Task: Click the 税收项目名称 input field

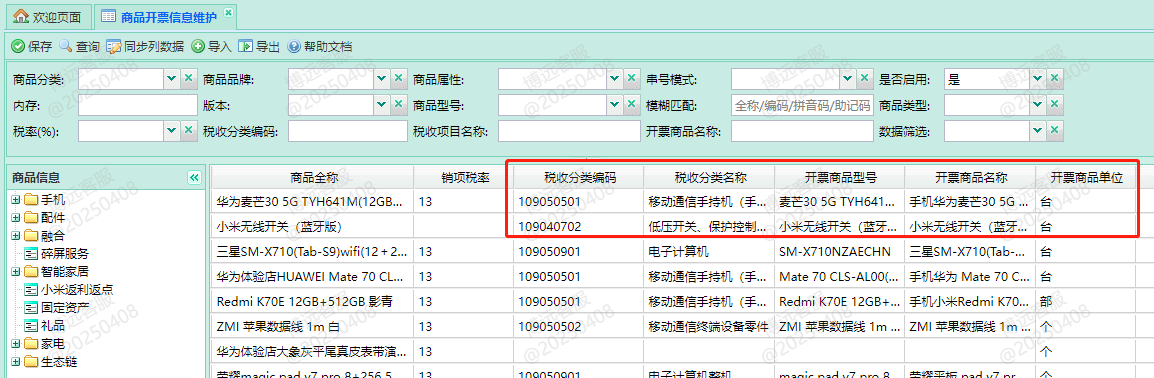Action: point(569,131)
